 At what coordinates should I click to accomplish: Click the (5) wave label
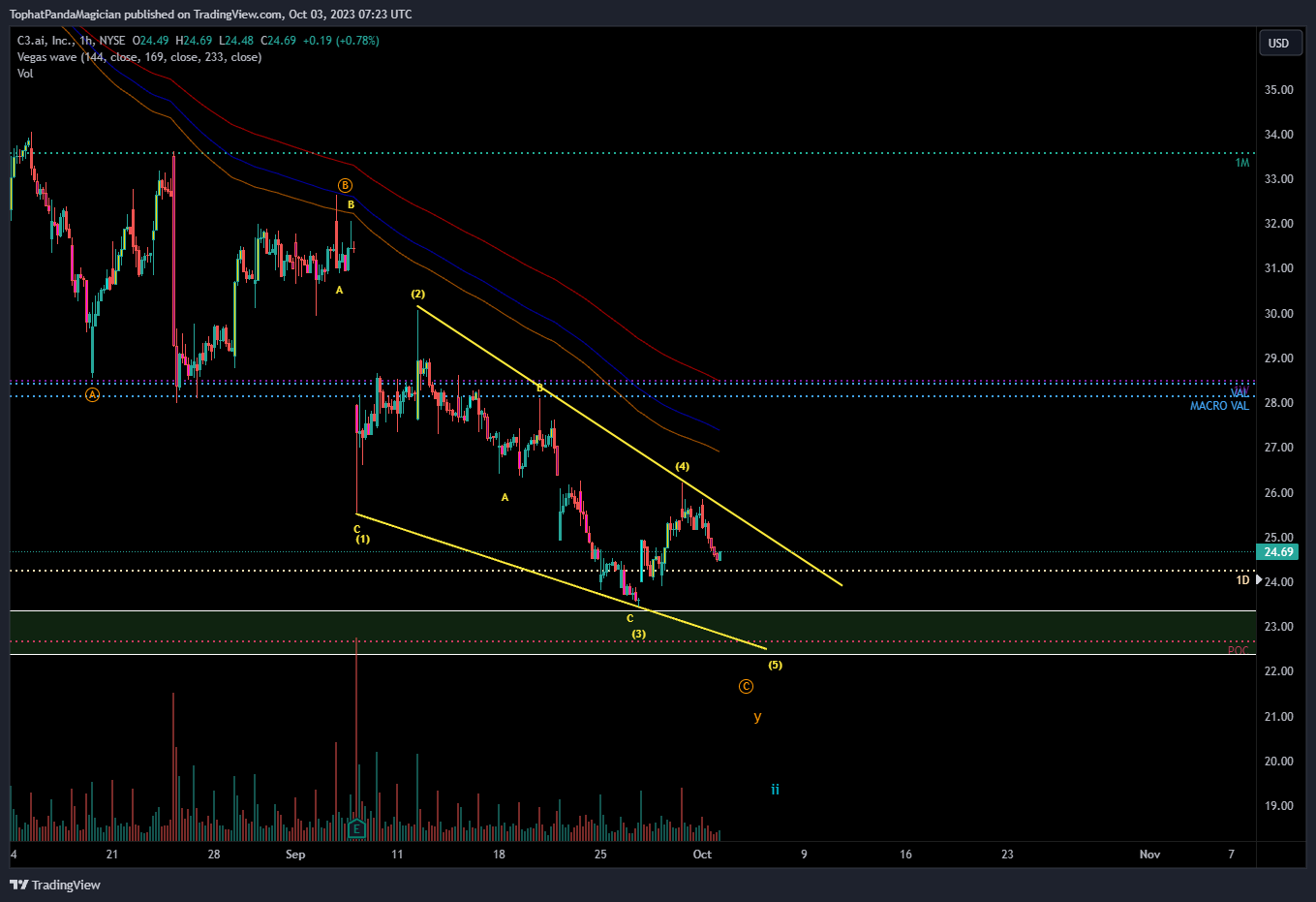click(x=776, y=665)
